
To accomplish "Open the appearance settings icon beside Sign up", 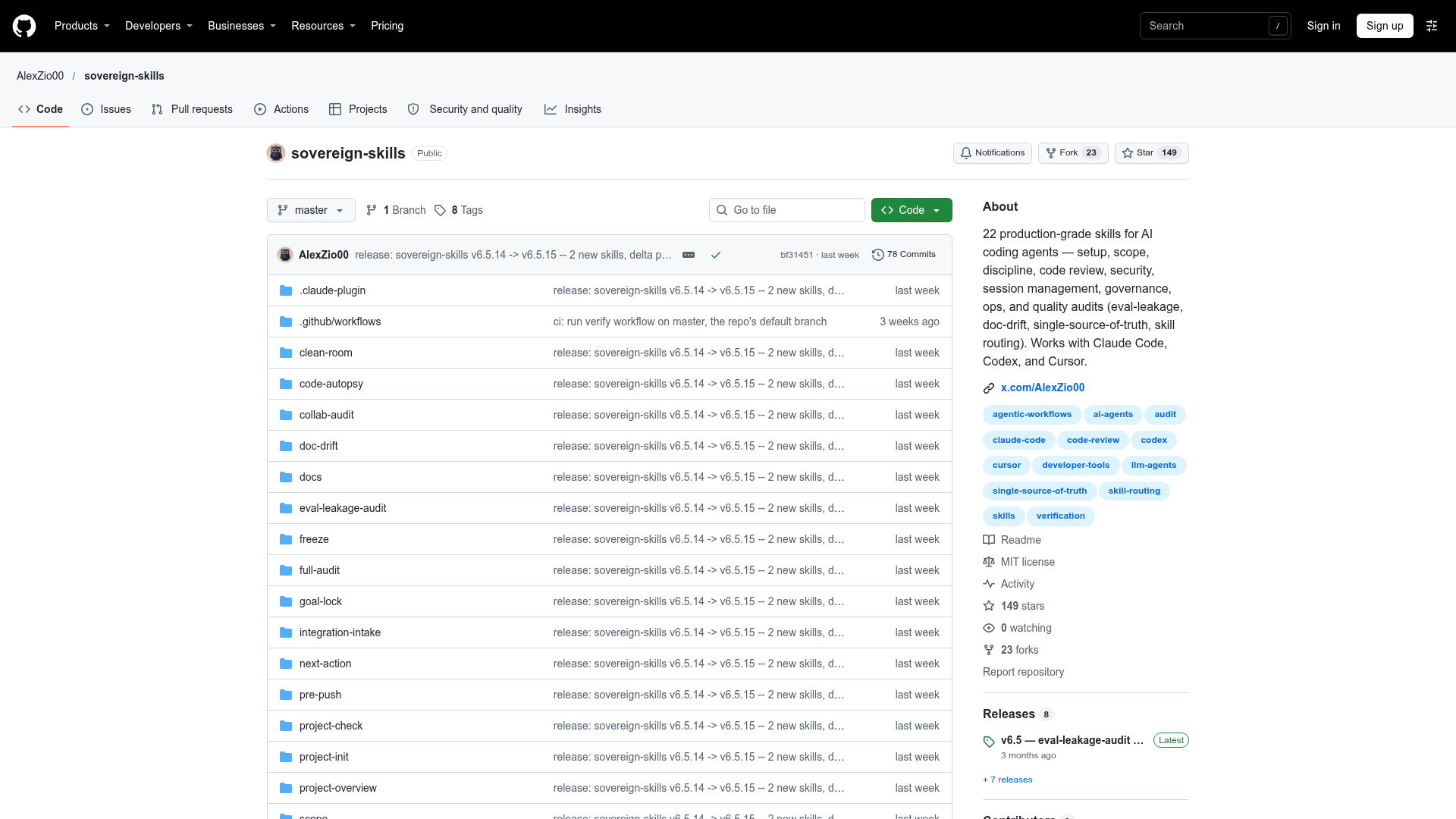I will point(1432,26).
